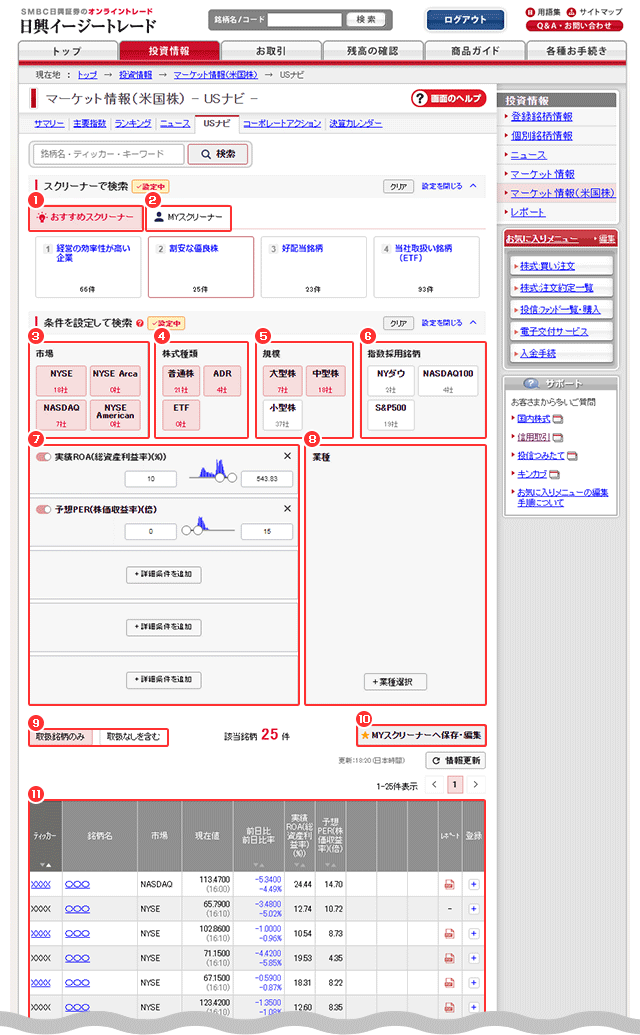Click the 実績ROA range slider right handle

(x=233, y=477)
